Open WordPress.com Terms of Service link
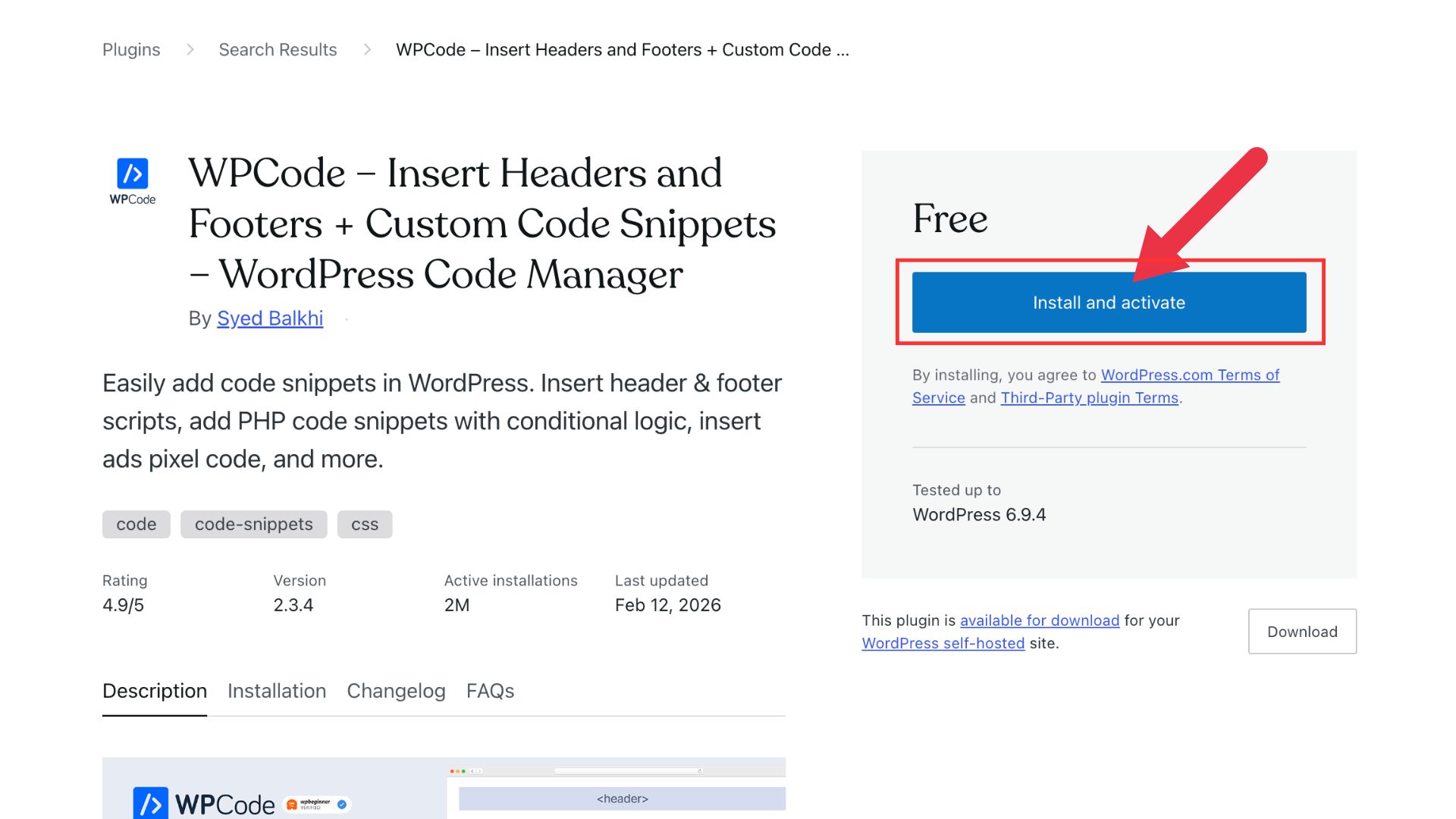Screen dimensions: 1456x819 [1096, 386]
